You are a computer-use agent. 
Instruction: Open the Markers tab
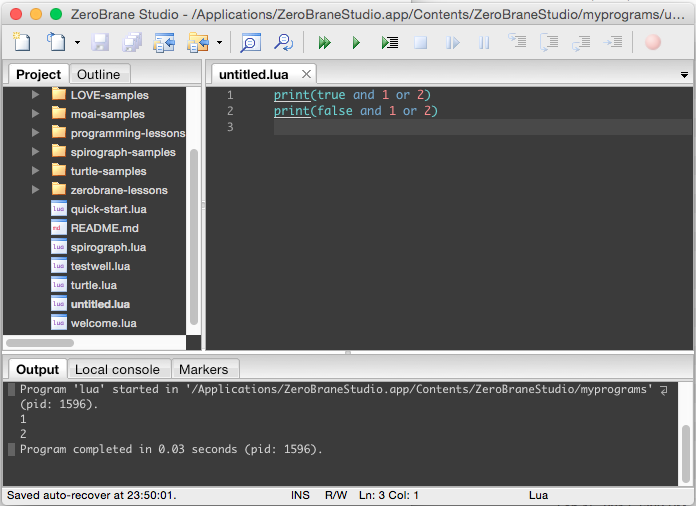[204, 369]
